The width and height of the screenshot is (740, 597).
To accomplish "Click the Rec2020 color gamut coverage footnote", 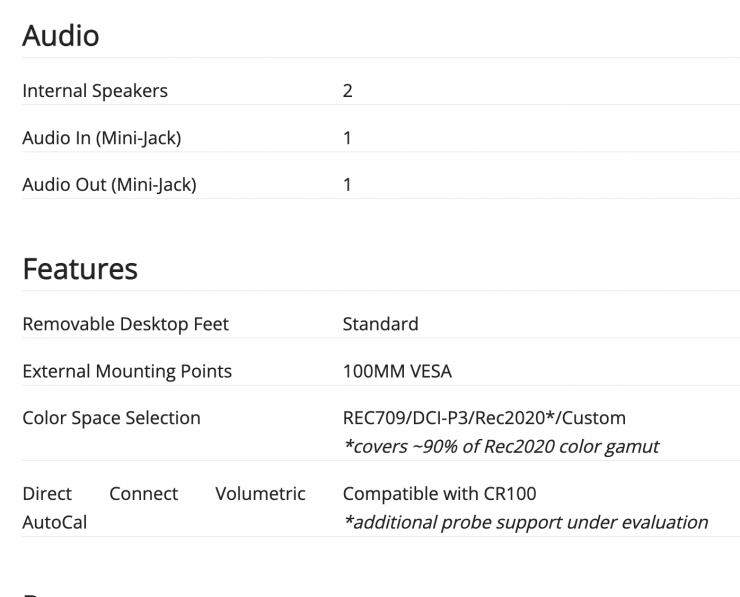I will click(500, 446).
